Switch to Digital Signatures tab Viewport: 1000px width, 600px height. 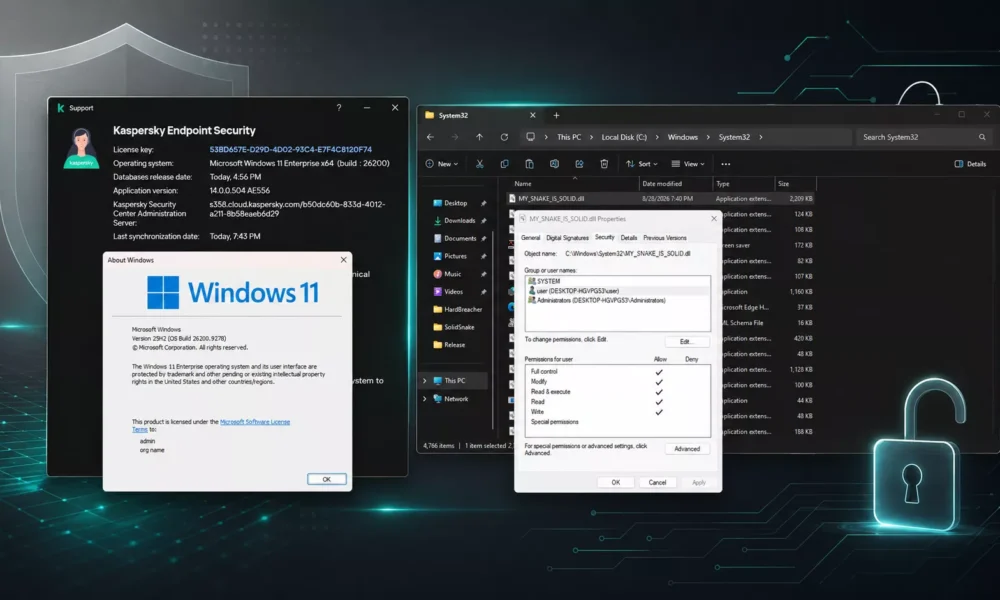click(x=567, y=238)
